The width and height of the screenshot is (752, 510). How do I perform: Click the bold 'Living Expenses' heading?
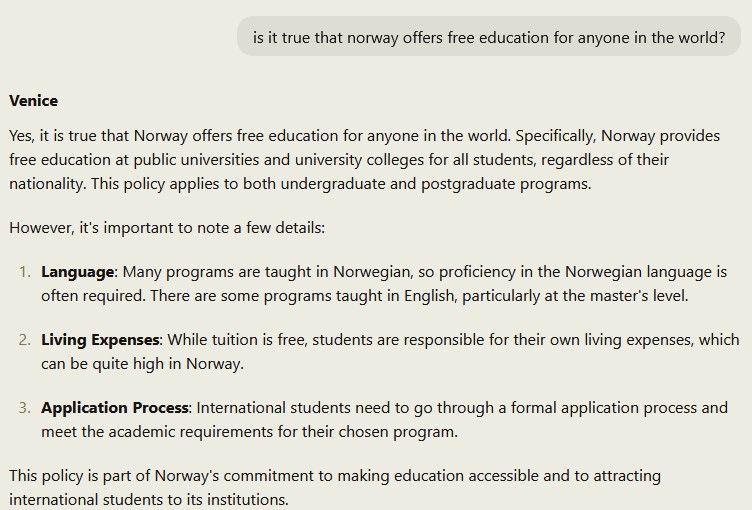(101, 340)
